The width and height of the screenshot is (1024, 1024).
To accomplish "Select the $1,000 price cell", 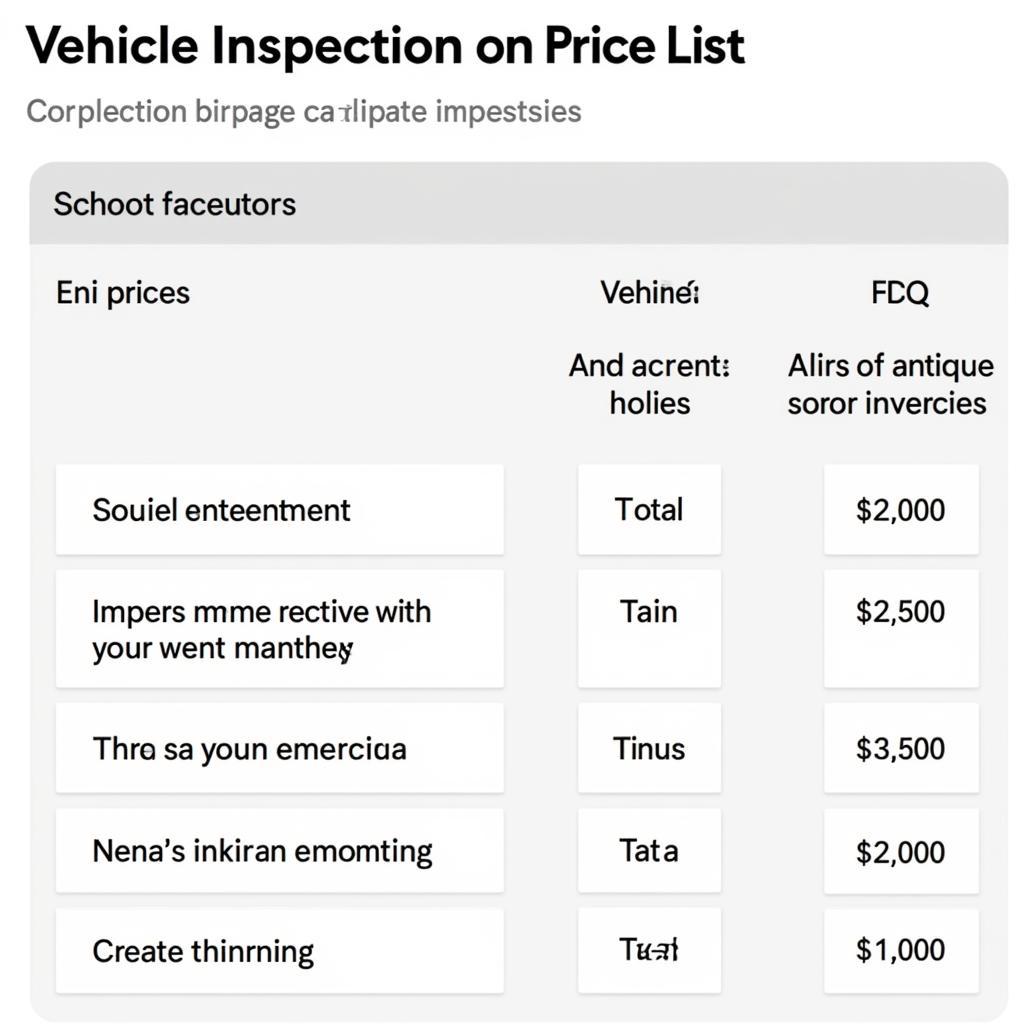I will (x=901, y=950).
